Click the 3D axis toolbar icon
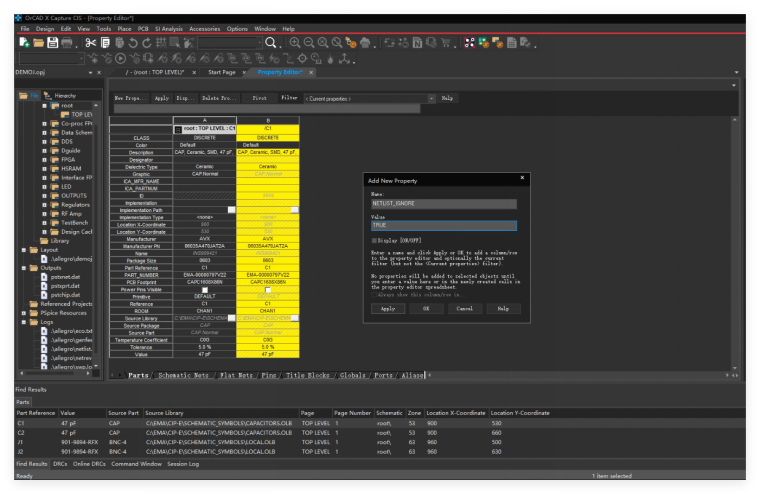The height and width of the screenshot is (495, 761). point(345,59)
